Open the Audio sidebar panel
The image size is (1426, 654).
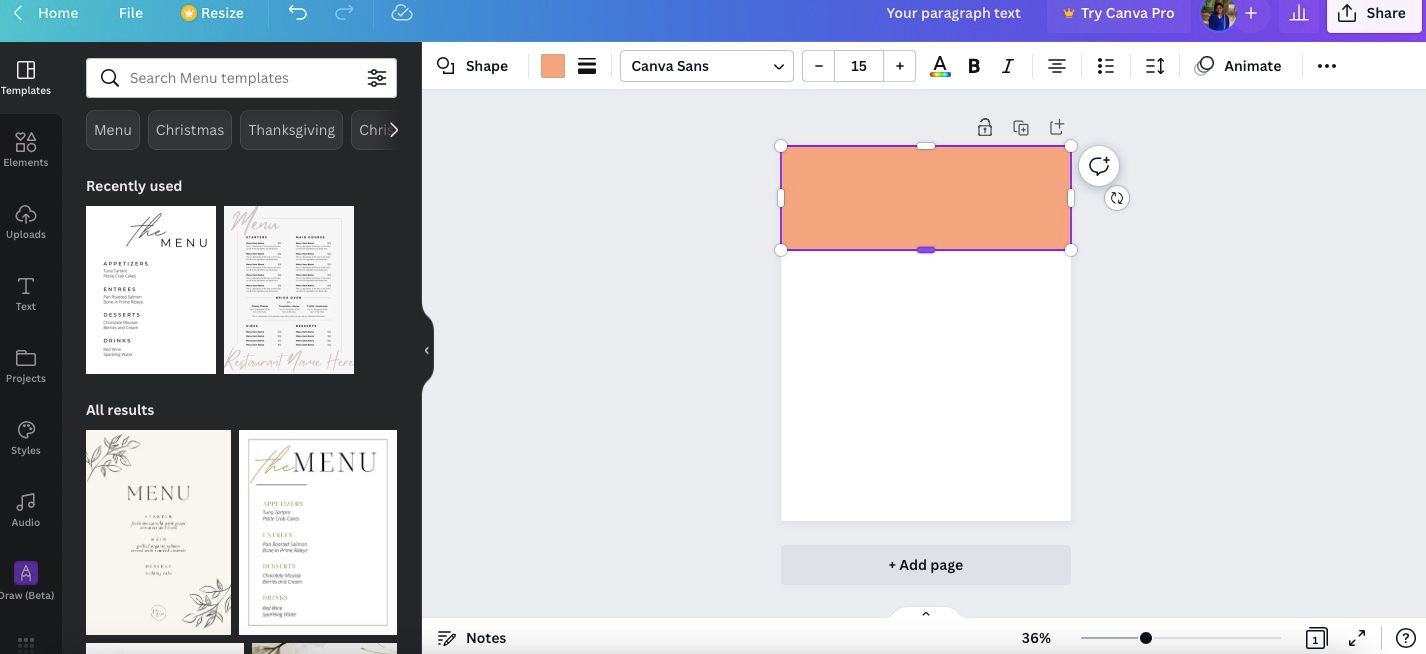coord(26,510)
